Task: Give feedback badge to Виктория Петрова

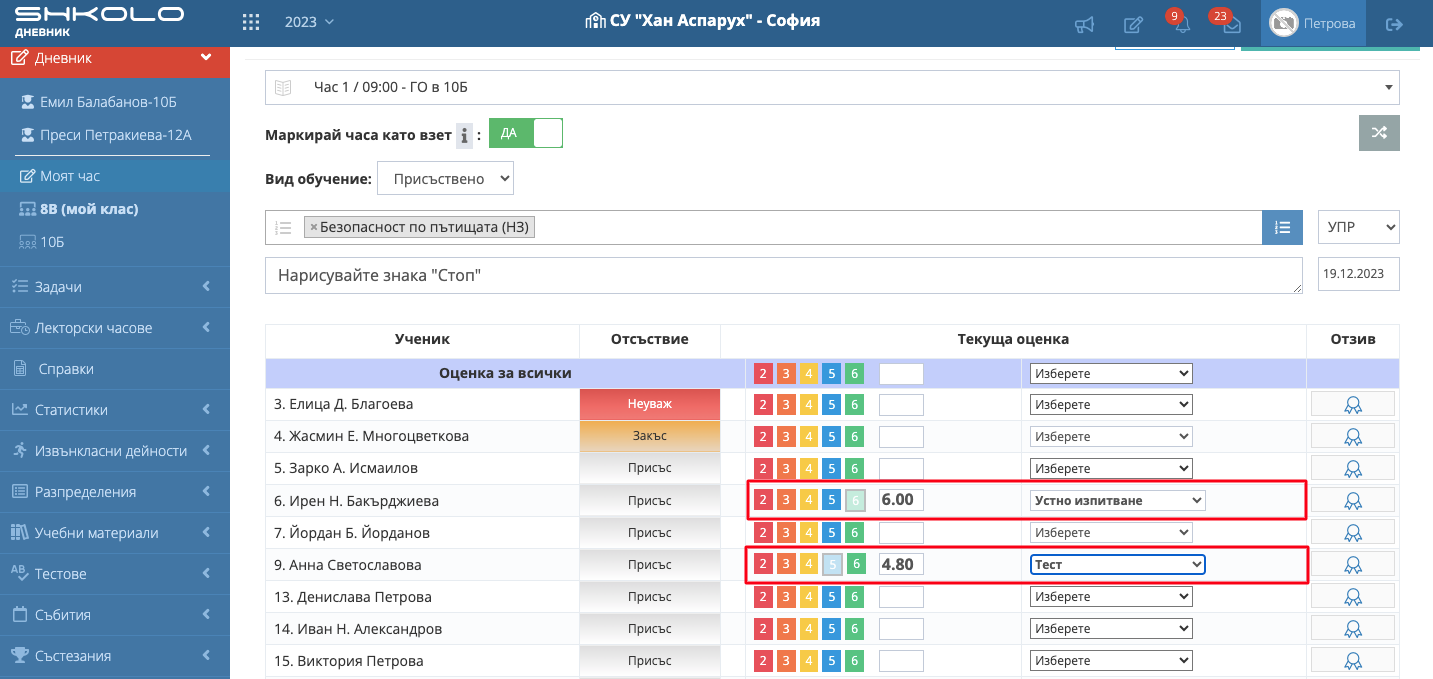Action: click(x=1353, y=660)
